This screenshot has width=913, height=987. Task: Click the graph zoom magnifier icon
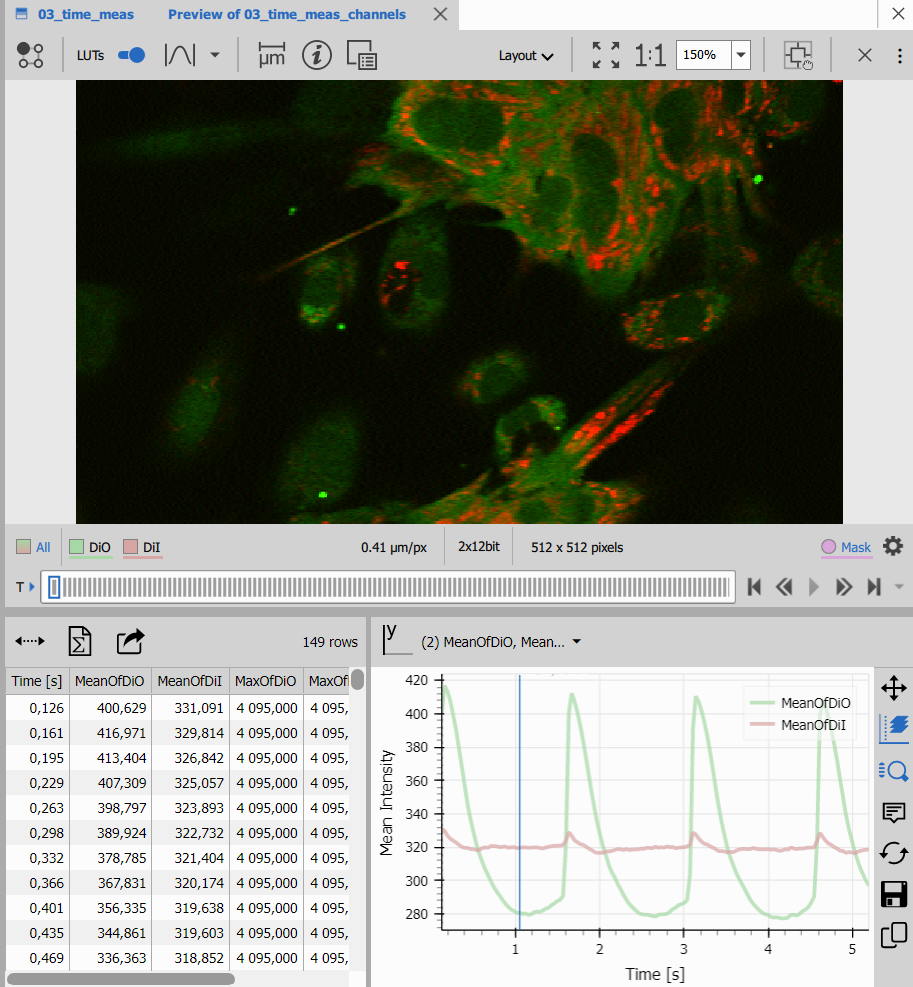(x=894, y=770)
